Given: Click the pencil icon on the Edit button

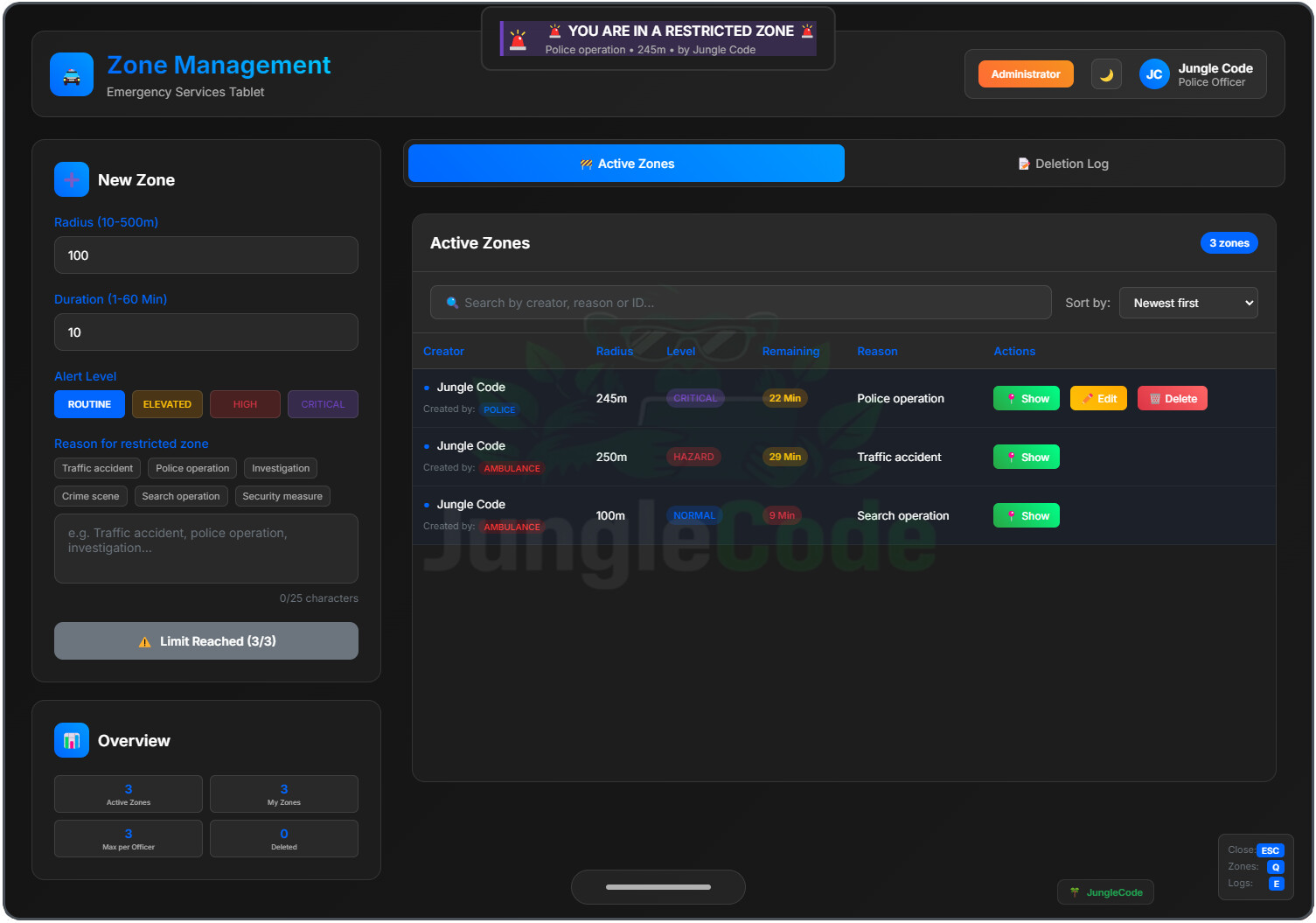Looking at the screenshot, I should pos(1087,398).
